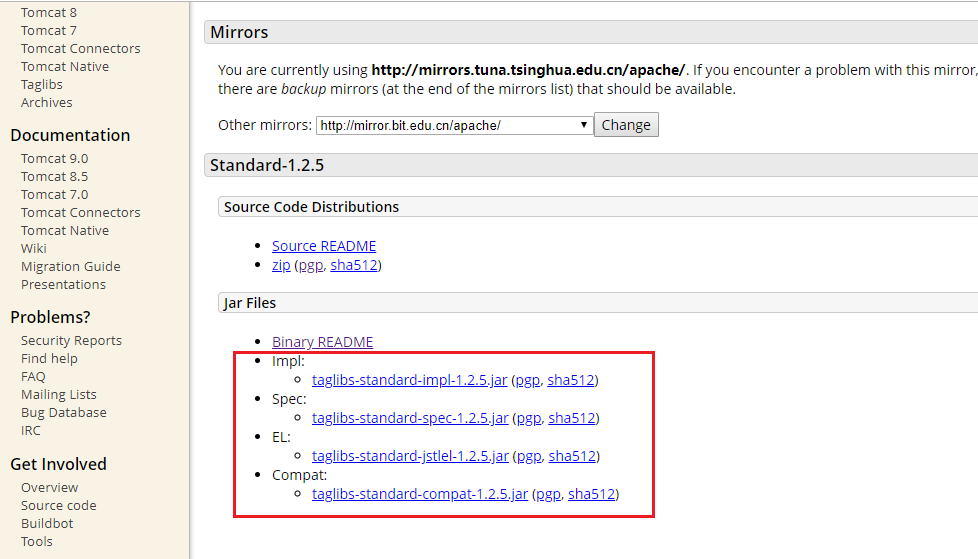Download taglibs-standard-jstlel-1.2.5.jar
The image size is (978, 559).
(410, 456)
